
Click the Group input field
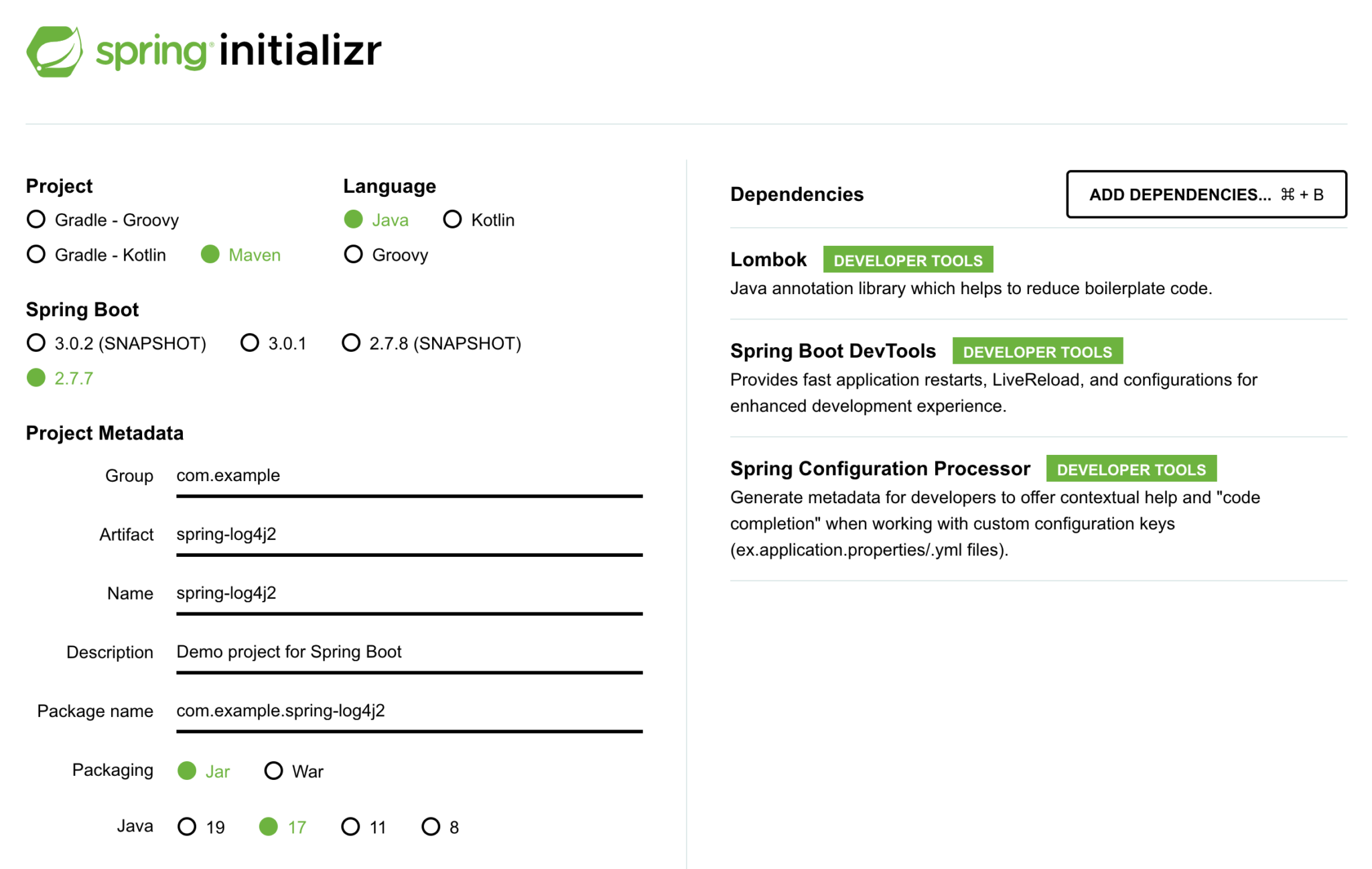[x=409, y=476]
